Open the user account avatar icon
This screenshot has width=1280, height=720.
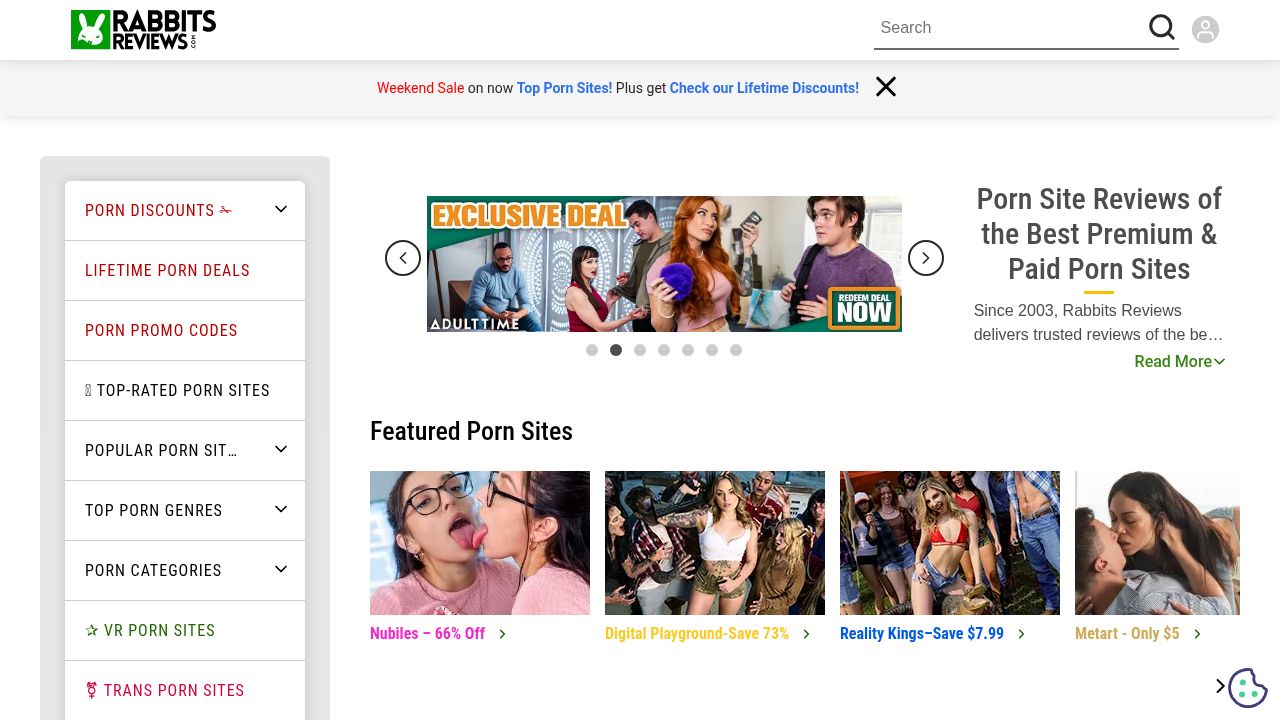pyautogui.click(x=1205, y=29)
